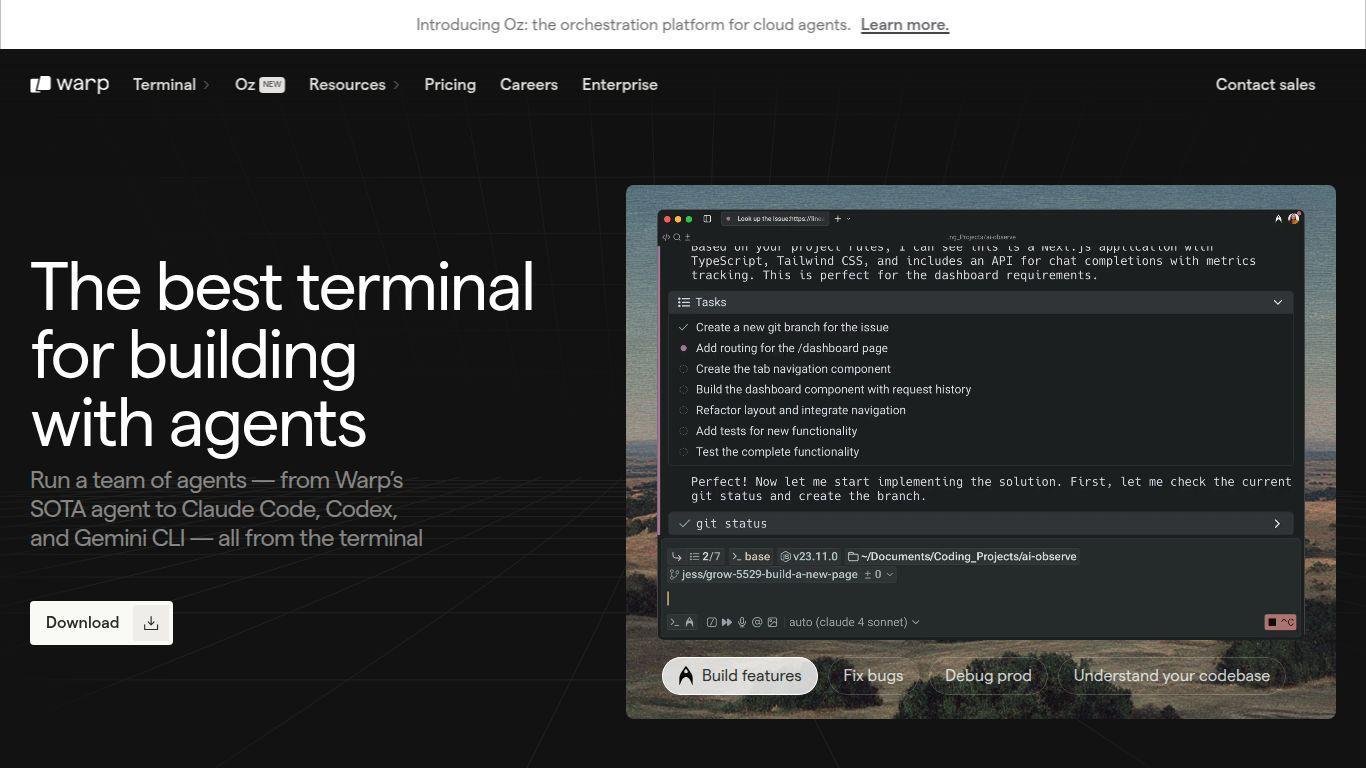The height and width of the screenshot is (768, 1366).
Task: Click the search magnifier icon in terminal
Action: click(677, 237)
